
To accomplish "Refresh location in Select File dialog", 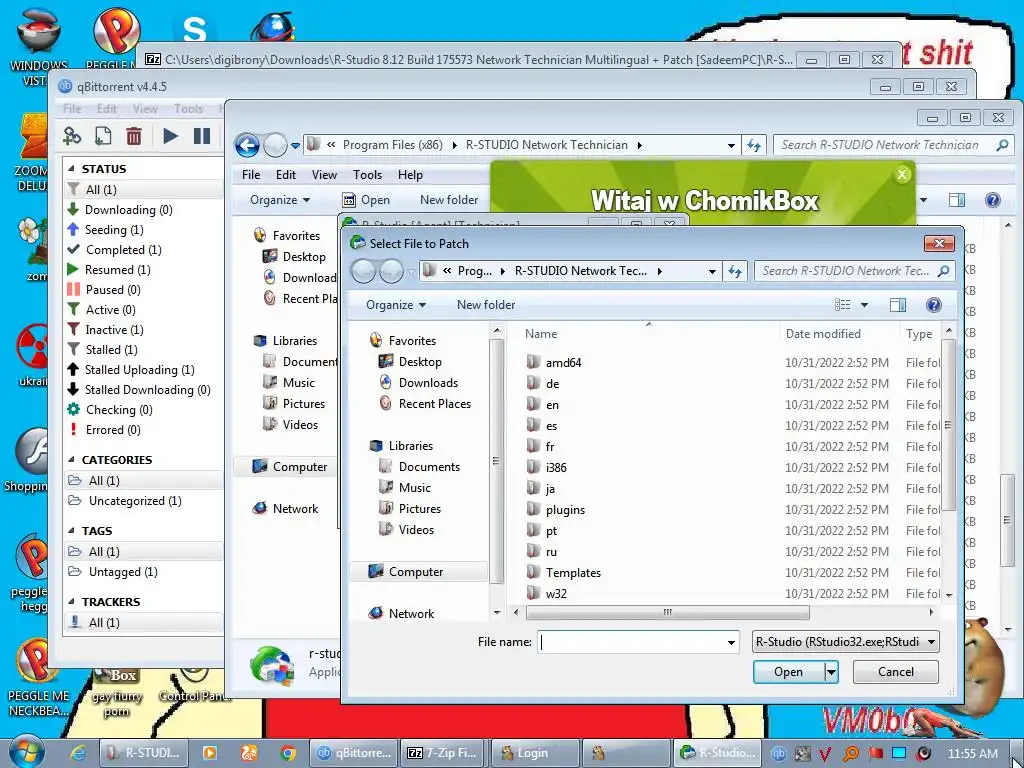I will (x=735, y=271).
